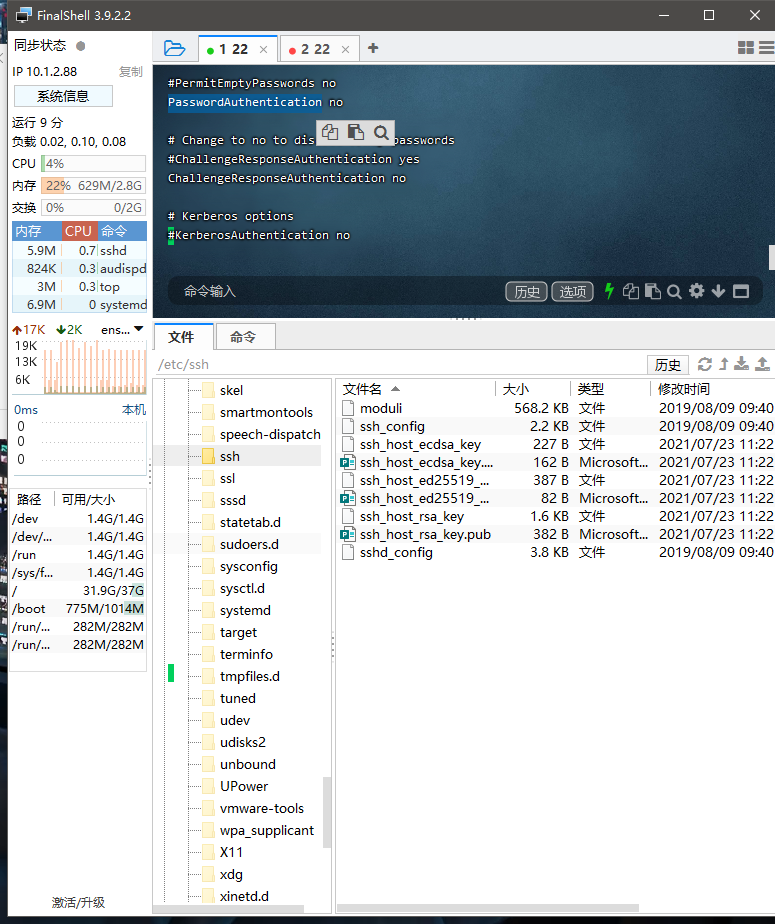Select sshd_config file row
This screenshot has width=775, height=924.
tap(556, 552)
